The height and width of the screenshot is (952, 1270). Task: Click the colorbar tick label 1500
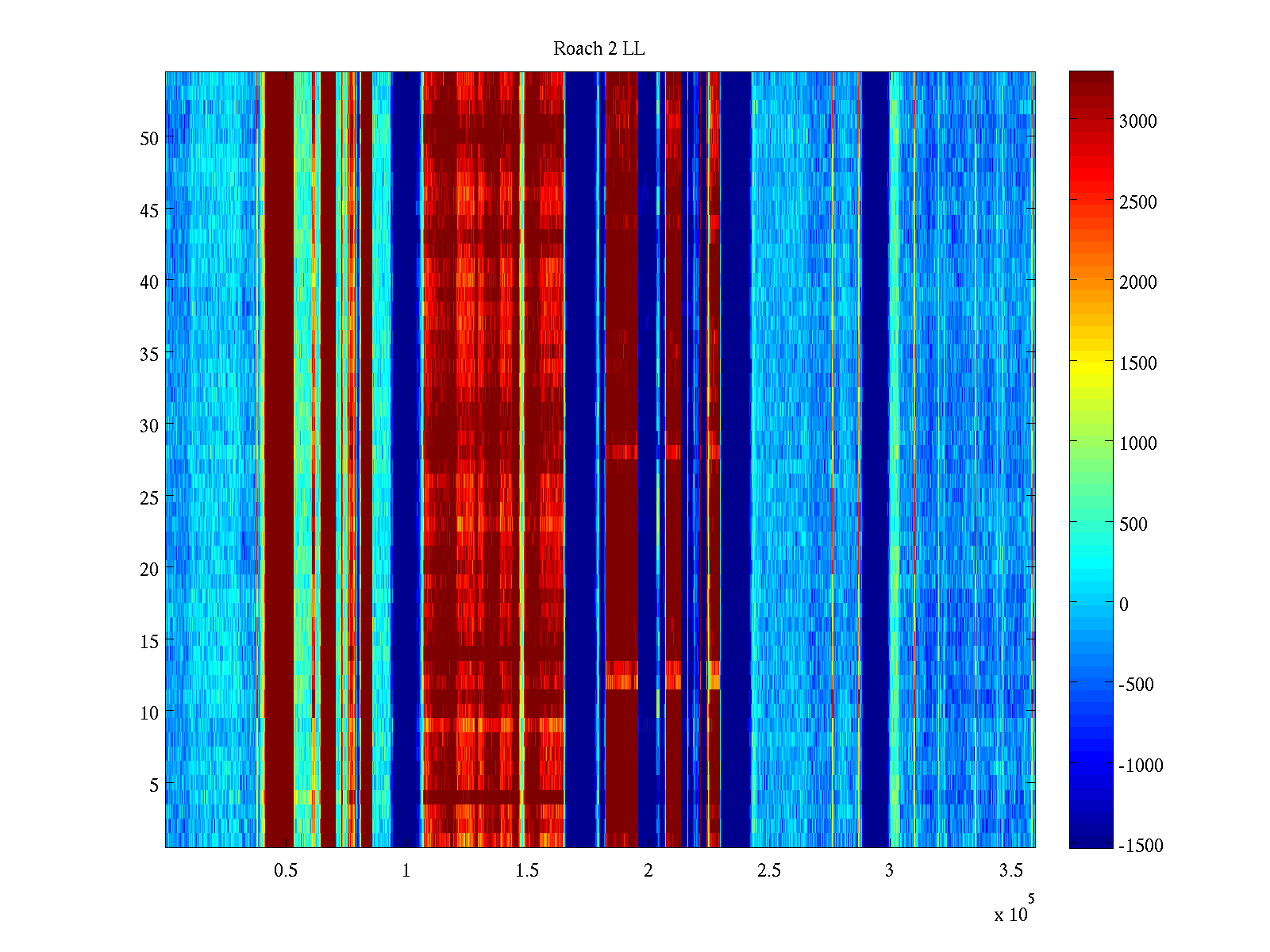click(x=1137, y=363)
